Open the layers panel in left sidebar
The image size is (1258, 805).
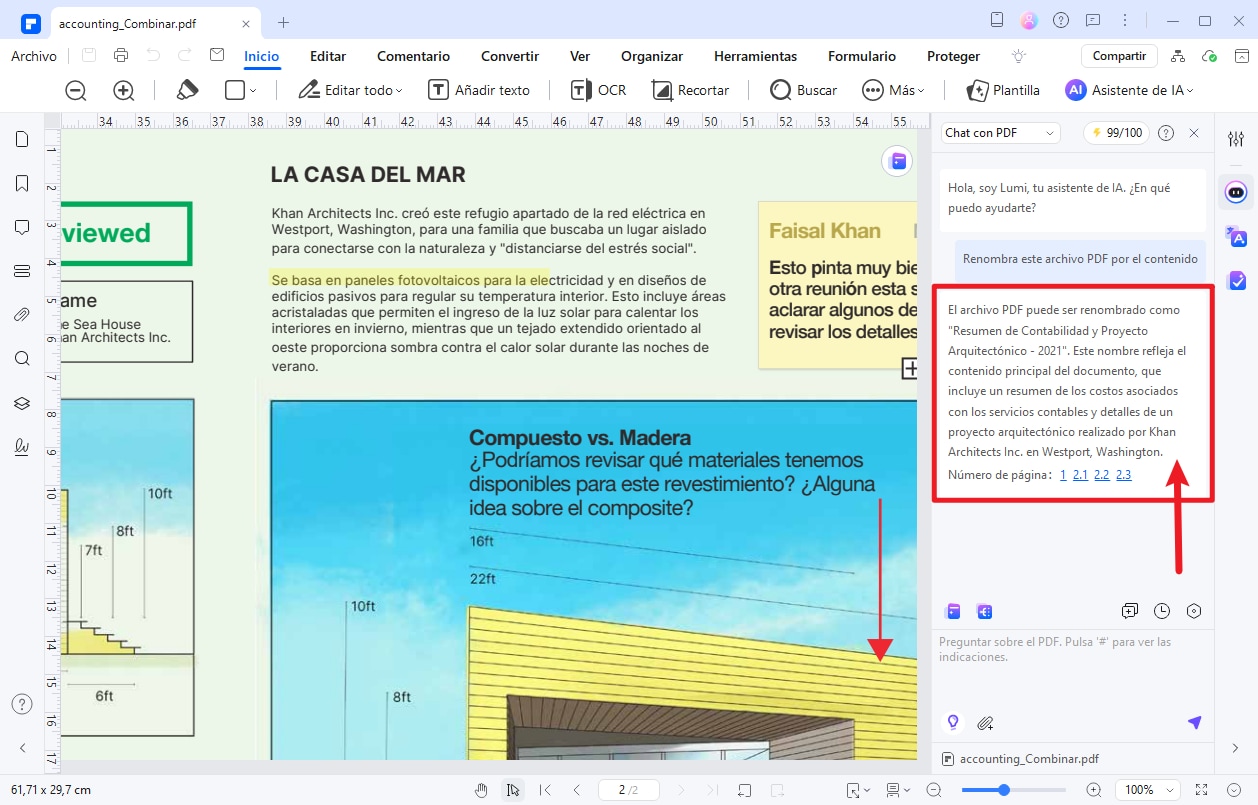coord(22,403)
